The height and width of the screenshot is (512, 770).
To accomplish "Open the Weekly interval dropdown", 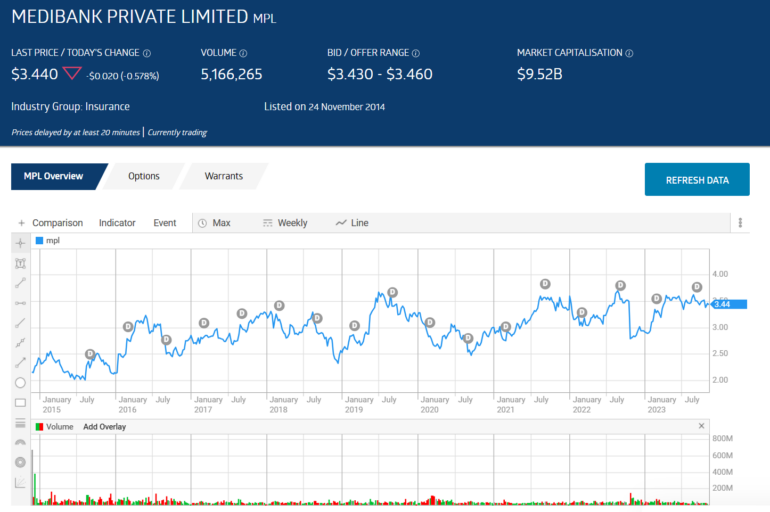I will tap(285, 223).
